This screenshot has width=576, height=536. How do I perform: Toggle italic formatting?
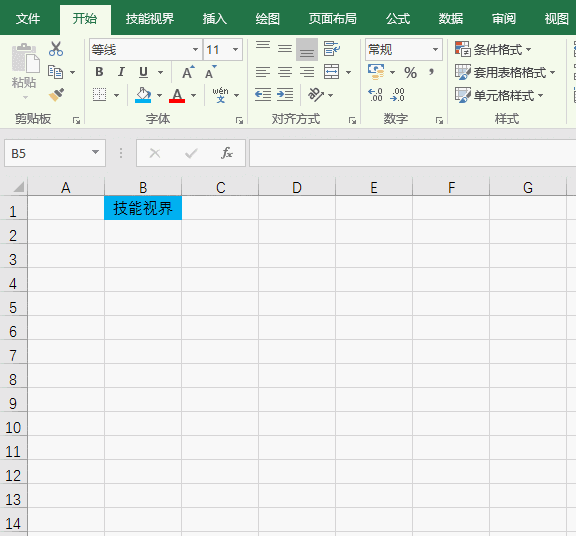(x=121, y=72)
